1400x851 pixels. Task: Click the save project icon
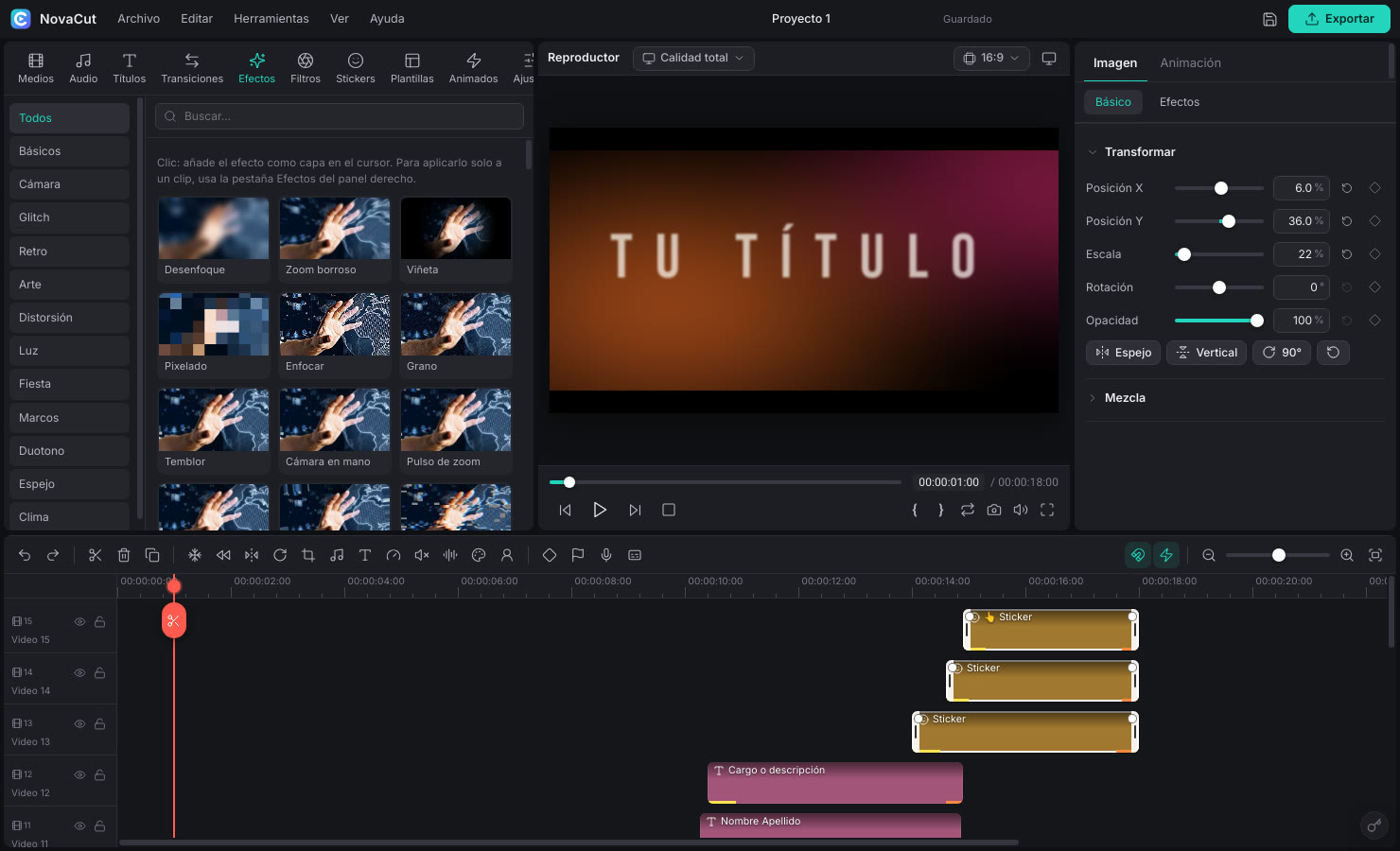pyautogui.click(x=1269, y=19)
